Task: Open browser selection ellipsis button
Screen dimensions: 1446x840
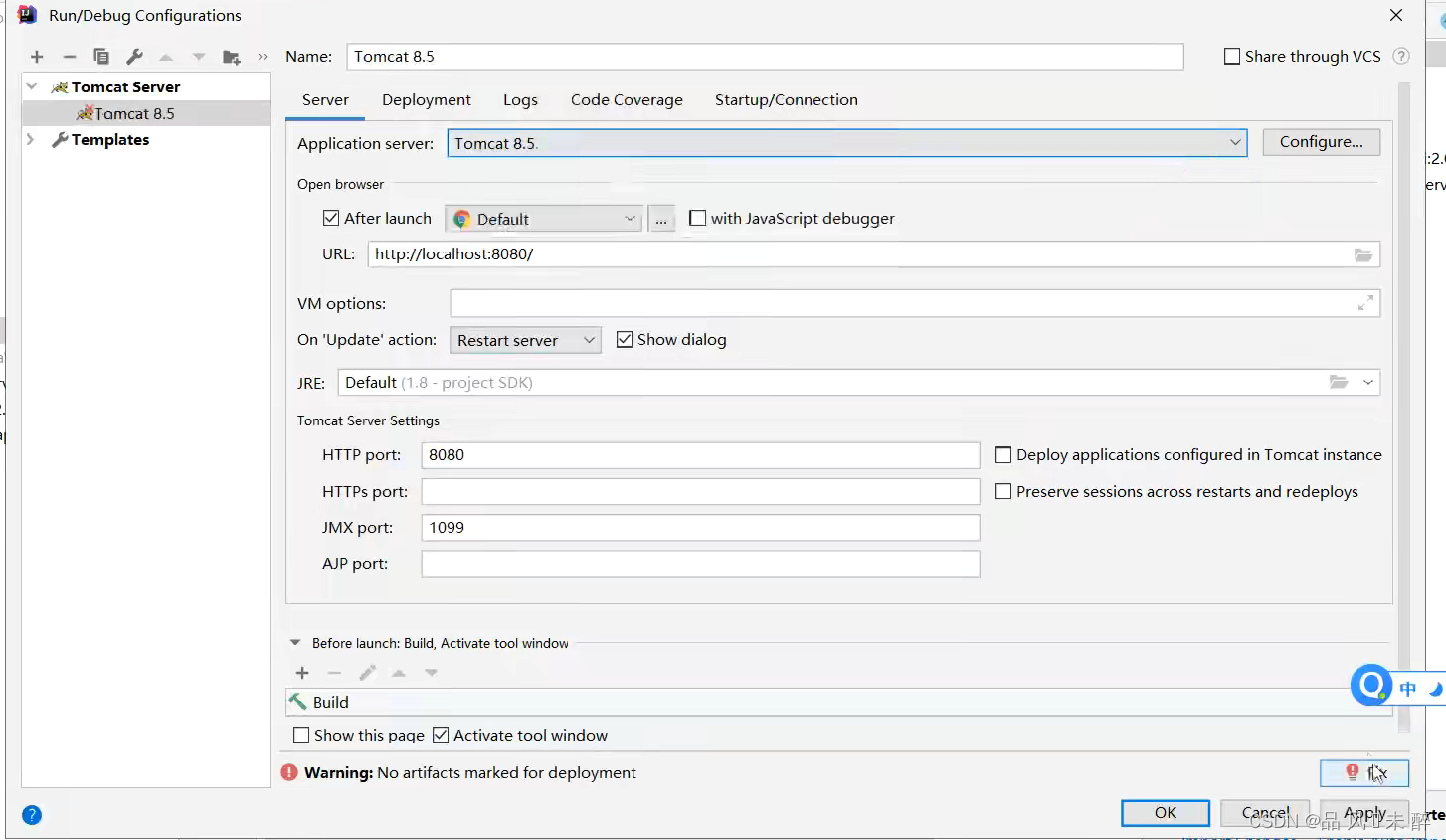Action: [x=661, y=219]
